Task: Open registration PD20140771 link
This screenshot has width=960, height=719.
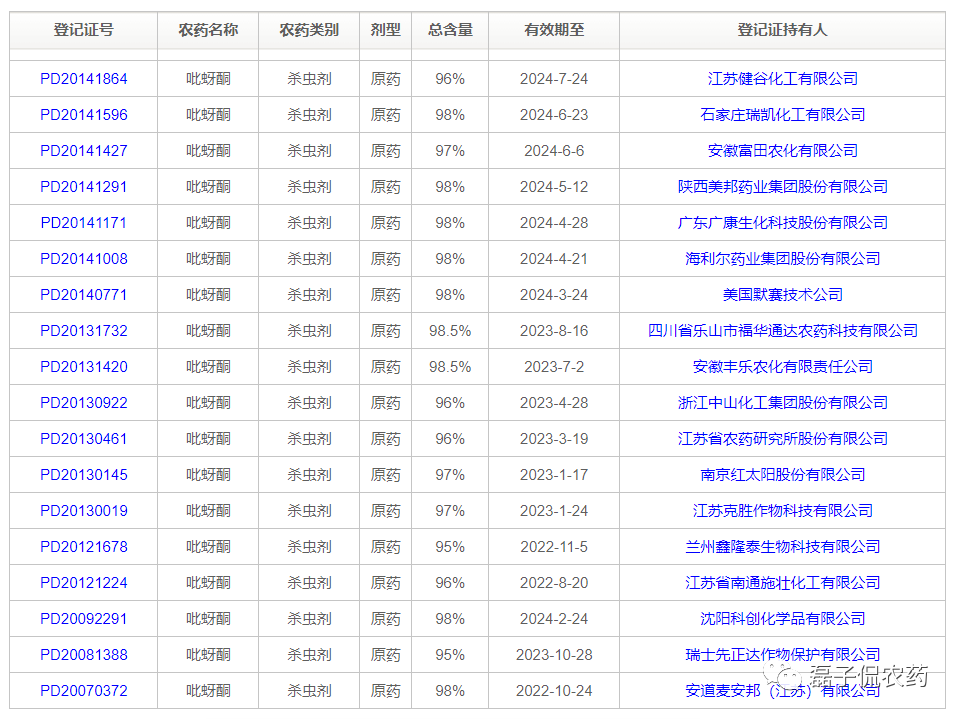Action: [x=84, y=295]
